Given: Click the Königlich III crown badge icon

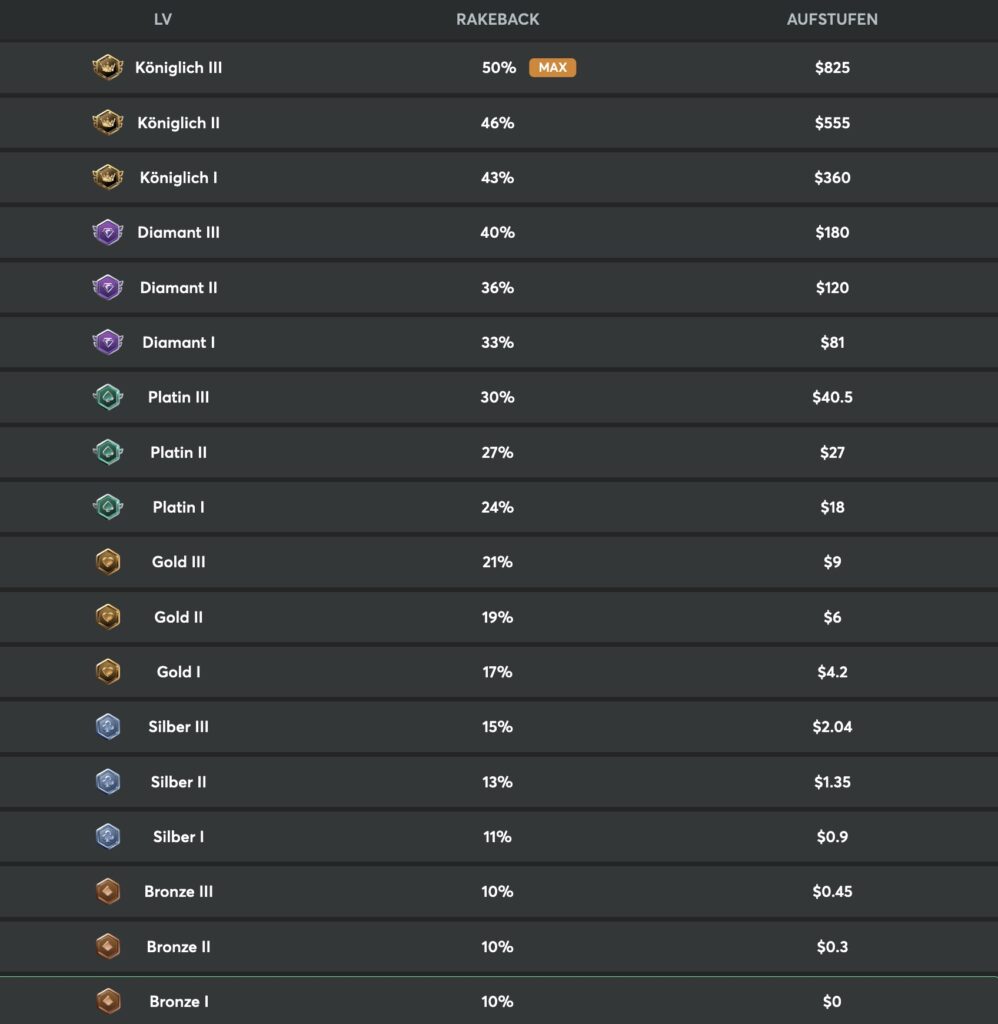Looking at the screenshot, I should pyautogui.click(x=108, y=68).
